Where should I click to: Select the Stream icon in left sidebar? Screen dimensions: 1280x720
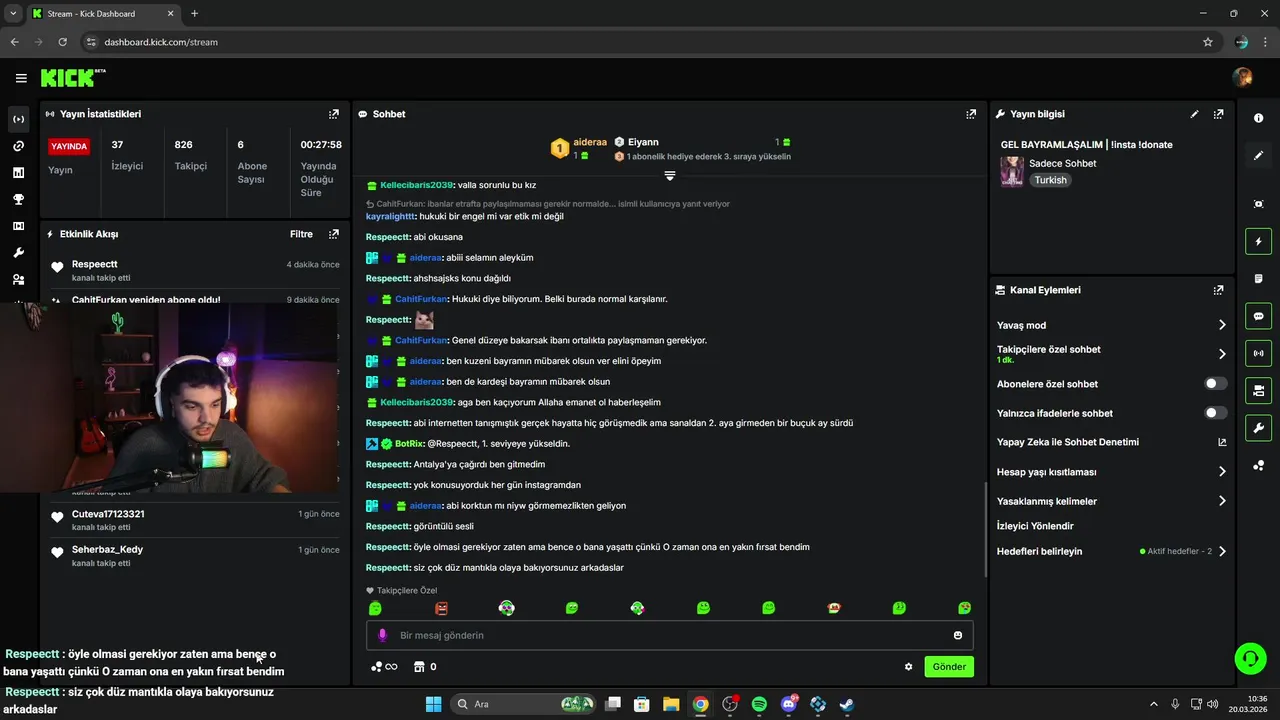[x=18, y=119]
